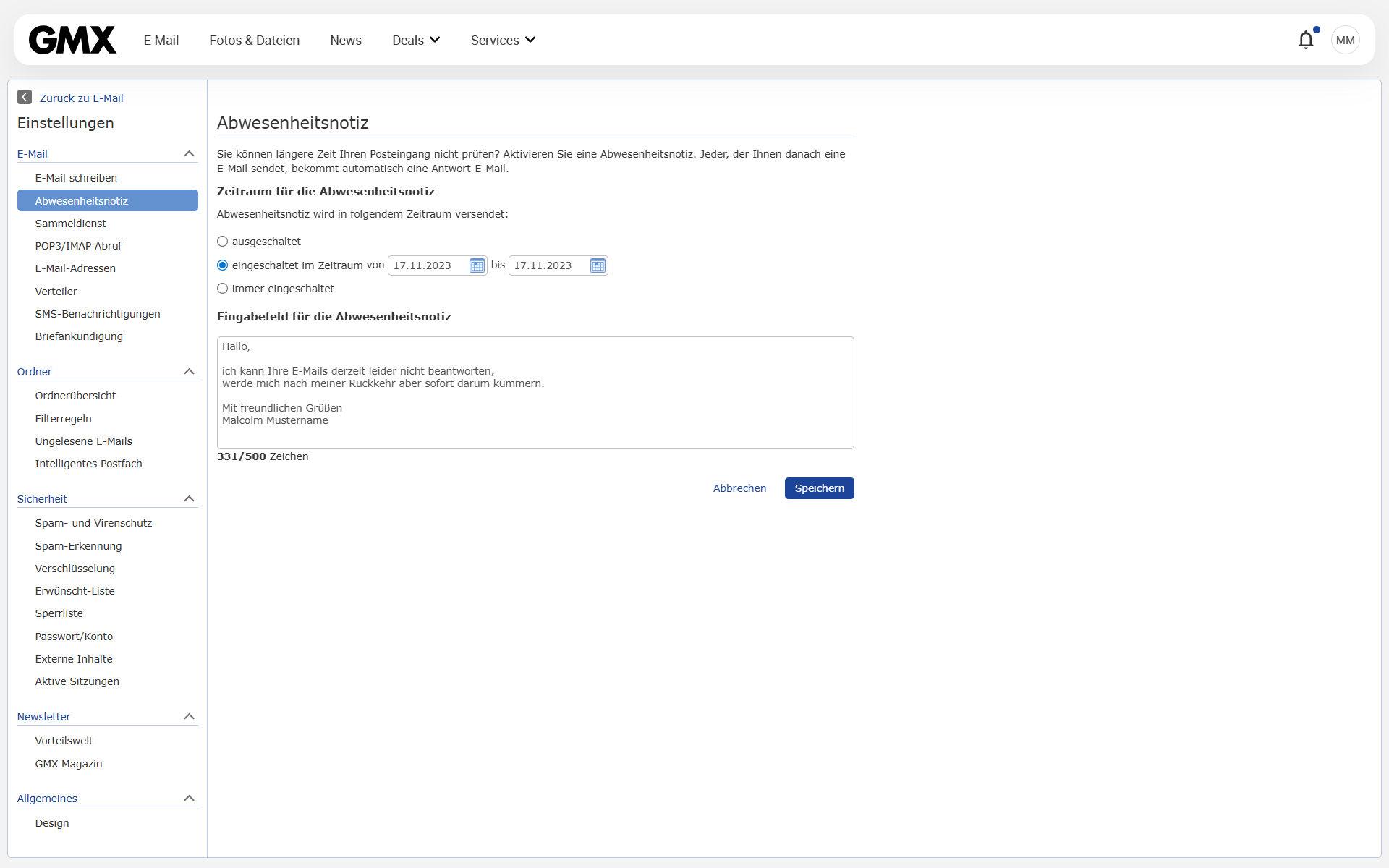Click the back arrow beside Zurück zu E-Mail
The image size is (1389, 868).
click(25, 97)
